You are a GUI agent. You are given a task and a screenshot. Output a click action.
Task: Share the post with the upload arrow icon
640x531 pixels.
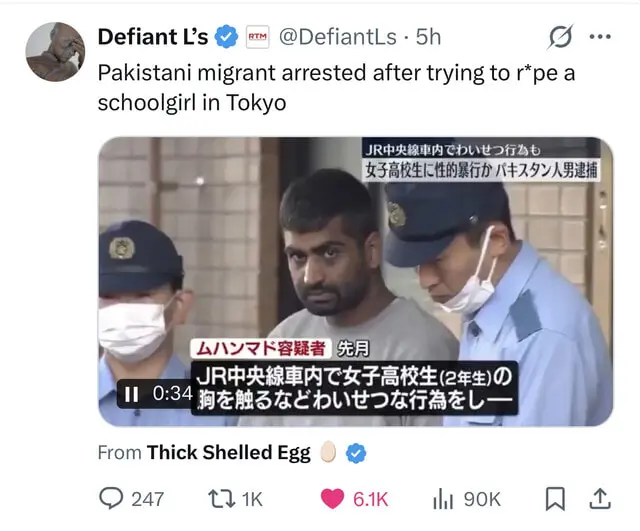point(600,498)
